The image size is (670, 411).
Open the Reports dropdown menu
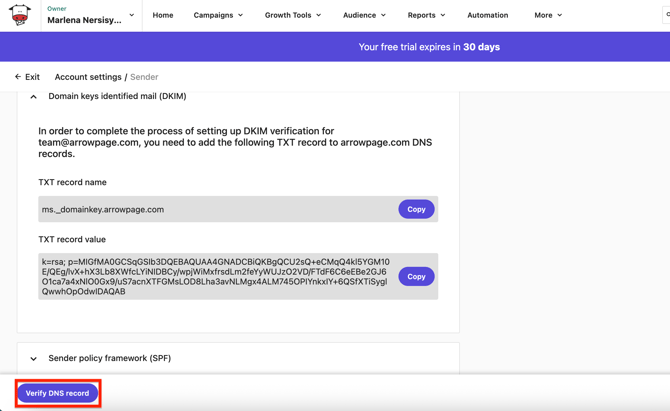[x=426, y=15]
